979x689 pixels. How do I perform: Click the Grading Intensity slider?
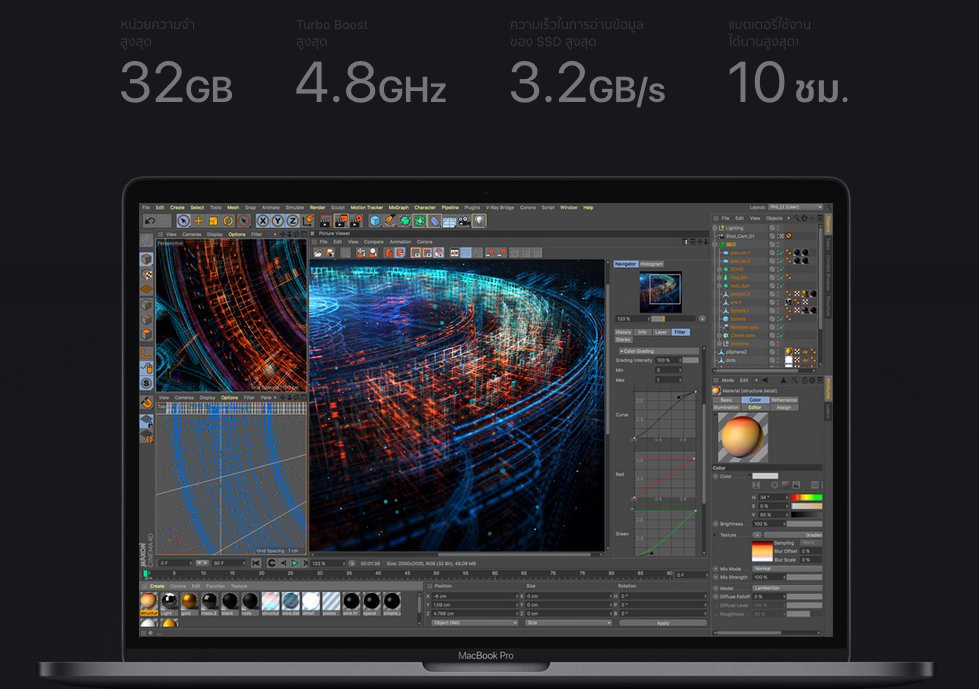(x=691, y=361)
